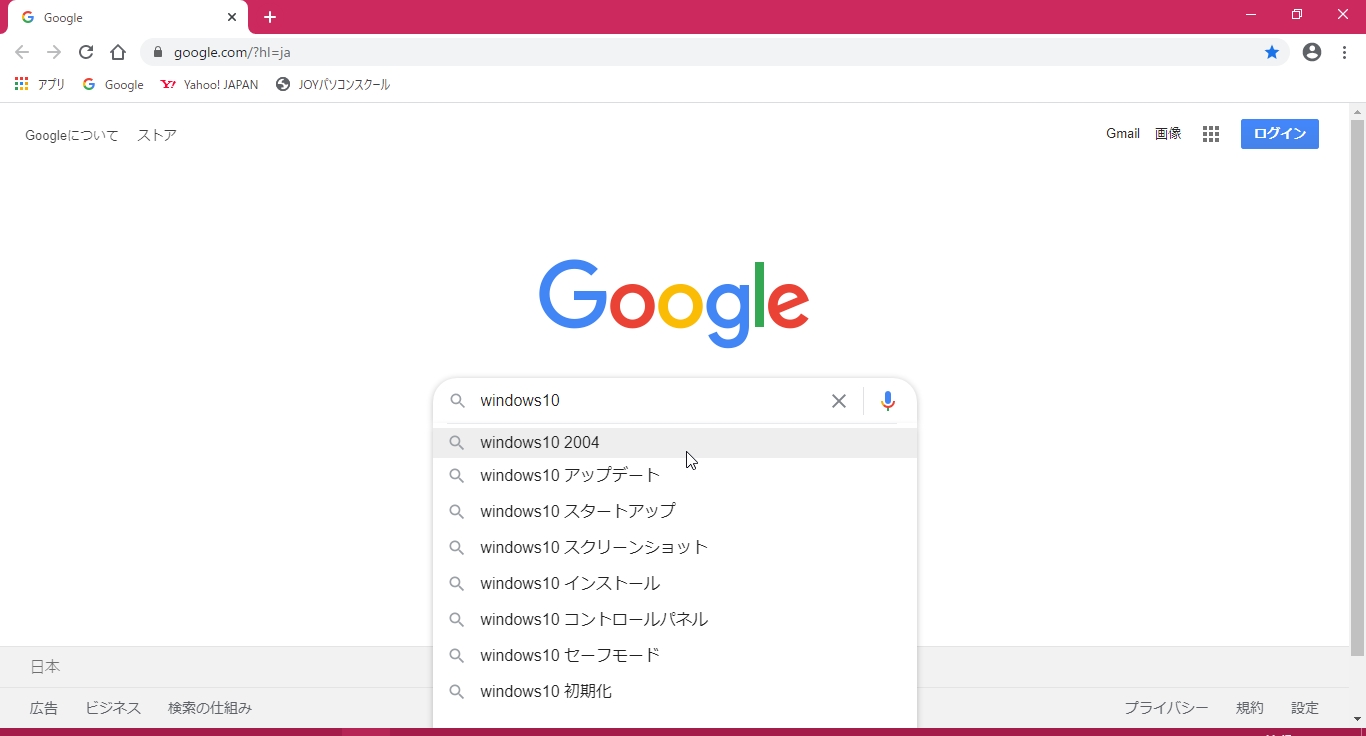1366x736 pixels.
Task: Select the suggestion "windows10 セーフモード"
Action: [570, 655]
